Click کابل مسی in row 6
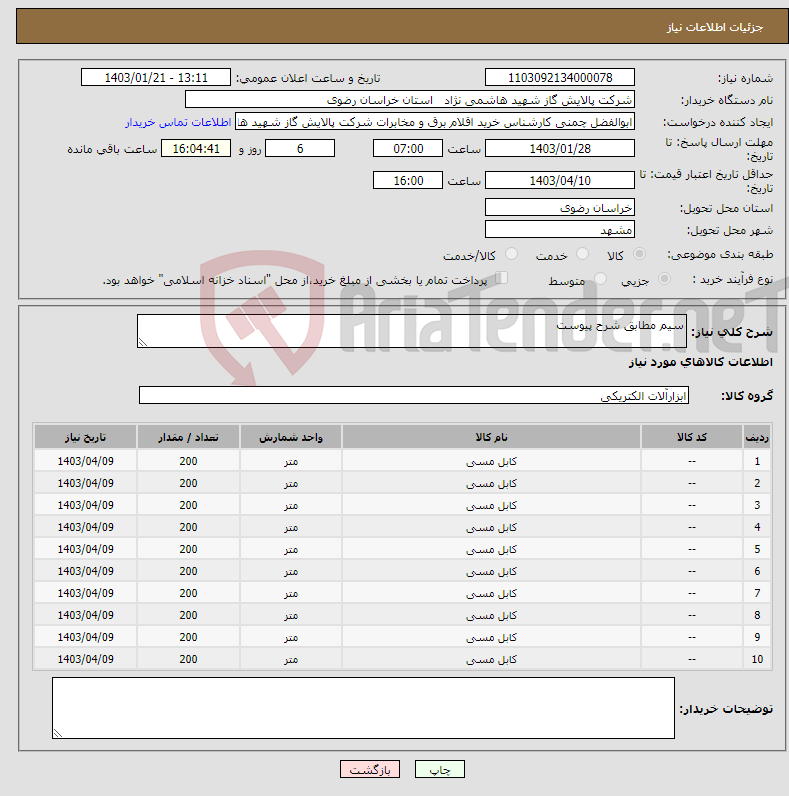 coord(491,571)
